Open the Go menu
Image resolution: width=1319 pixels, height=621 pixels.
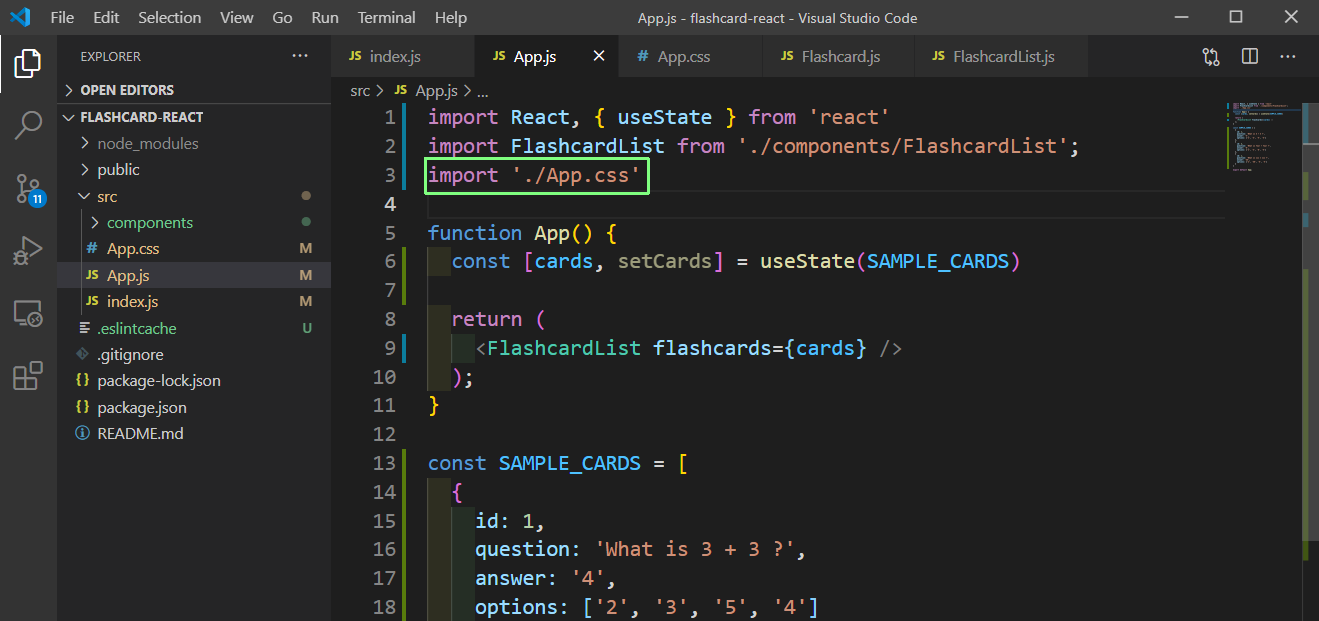pos(283,18)
